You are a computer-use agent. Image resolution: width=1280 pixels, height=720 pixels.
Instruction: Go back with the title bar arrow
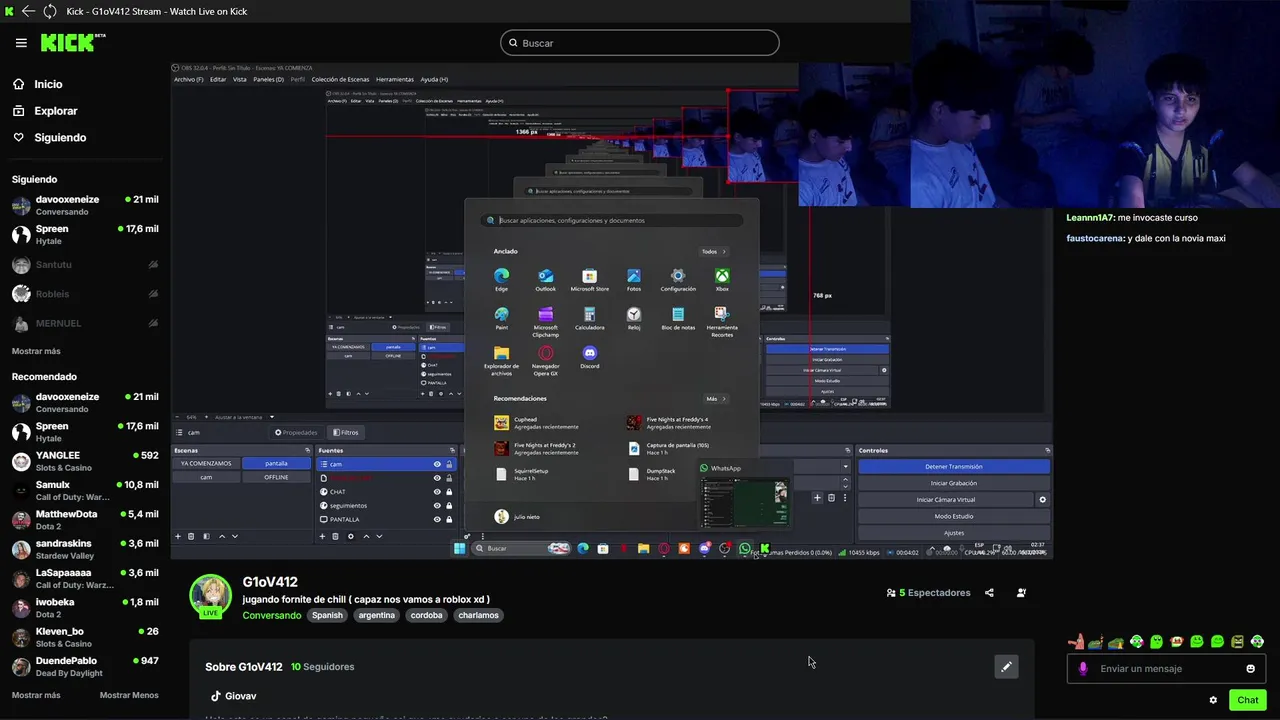pos(28,11)
